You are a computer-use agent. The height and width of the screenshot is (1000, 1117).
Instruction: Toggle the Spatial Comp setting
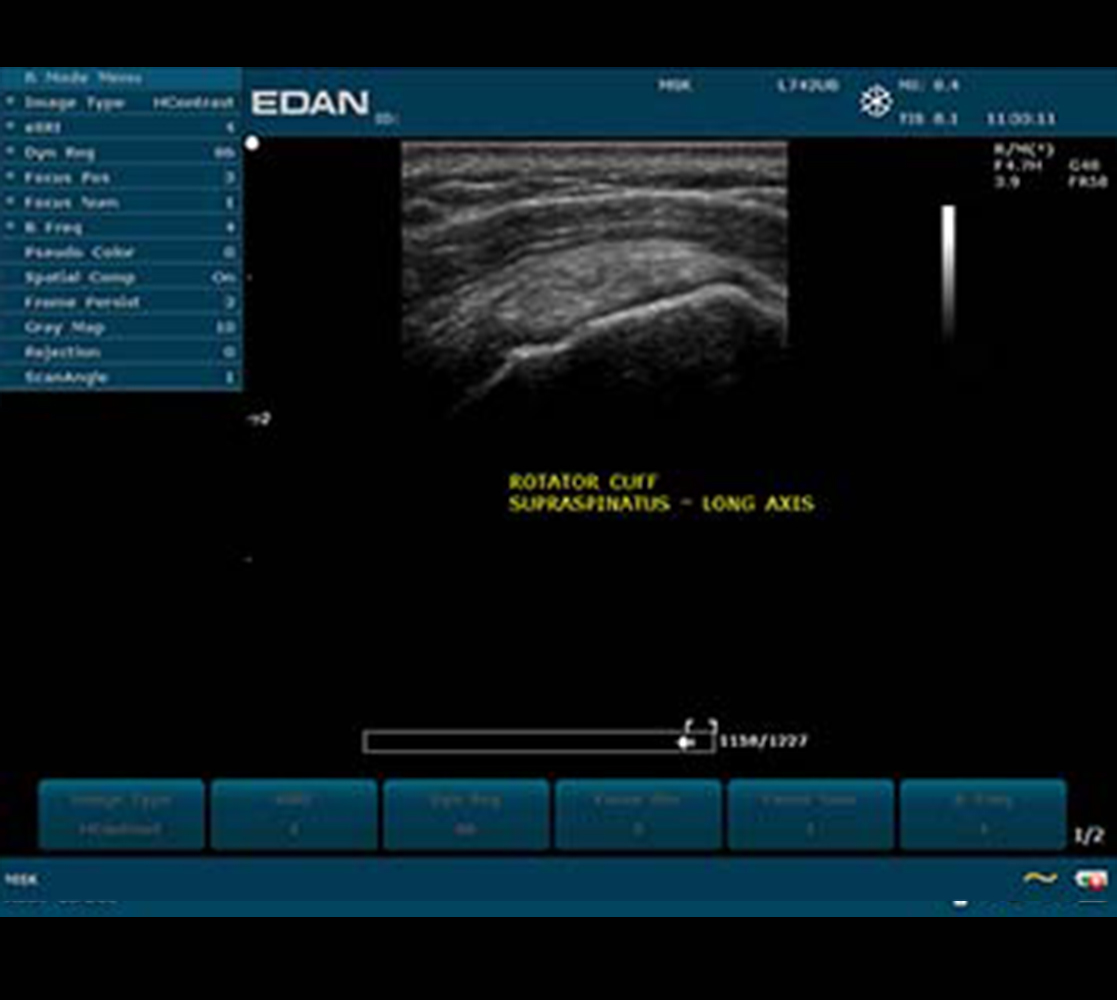pyautogui.click(x=121, y=277)
